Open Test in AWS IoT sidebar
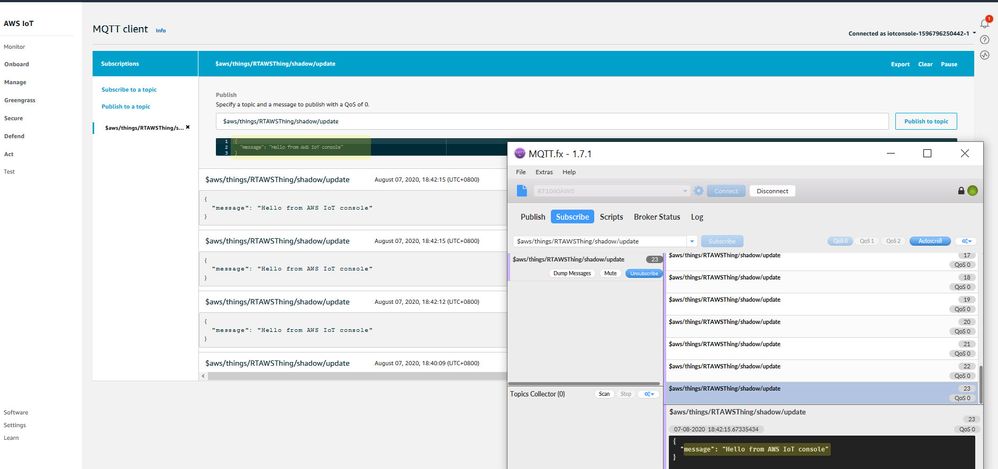This screenshot has width=998, height=469. pyautogui.click(x=9, y=172)
